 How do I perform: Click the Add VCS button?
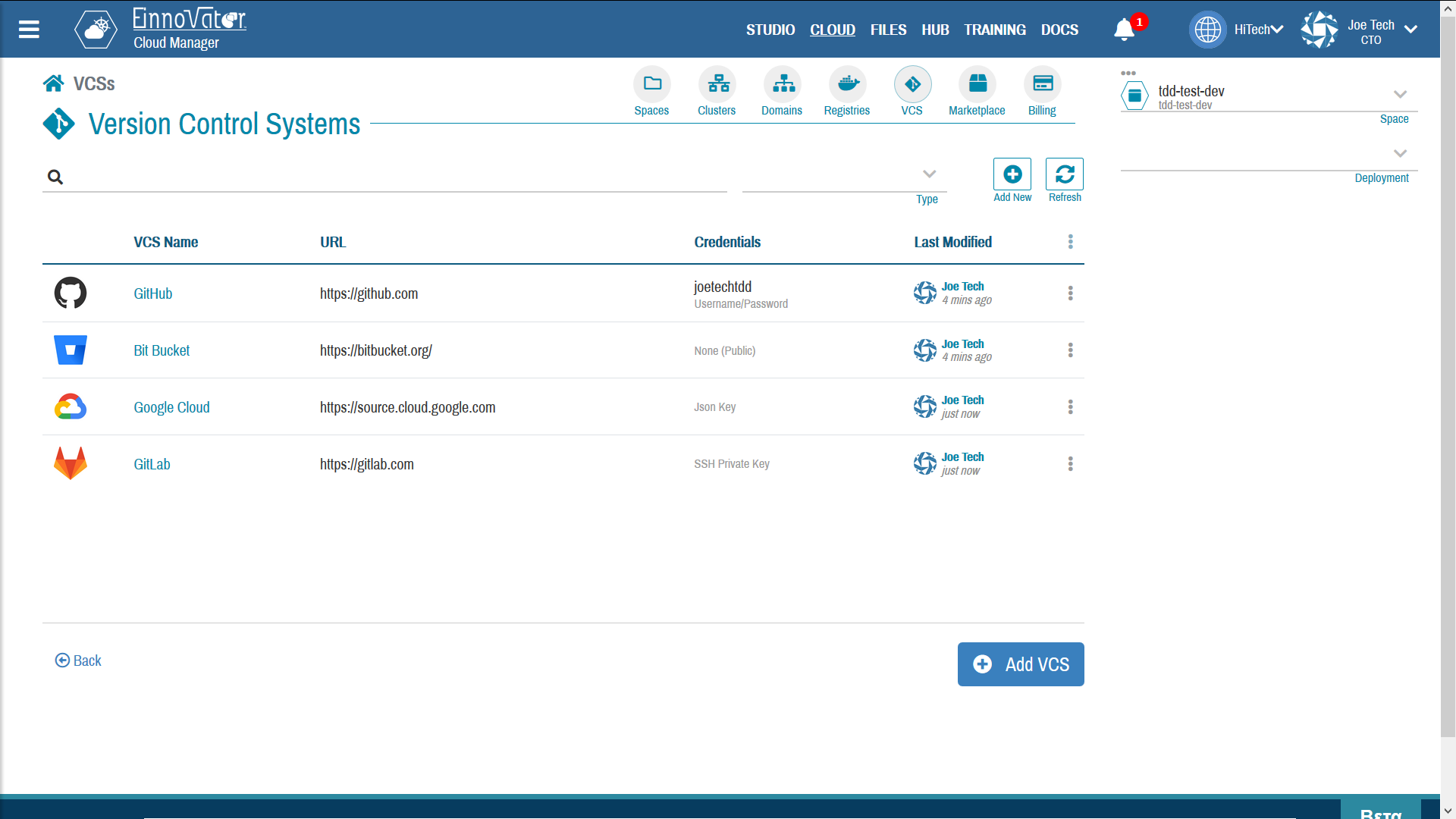click(1020, 663)
